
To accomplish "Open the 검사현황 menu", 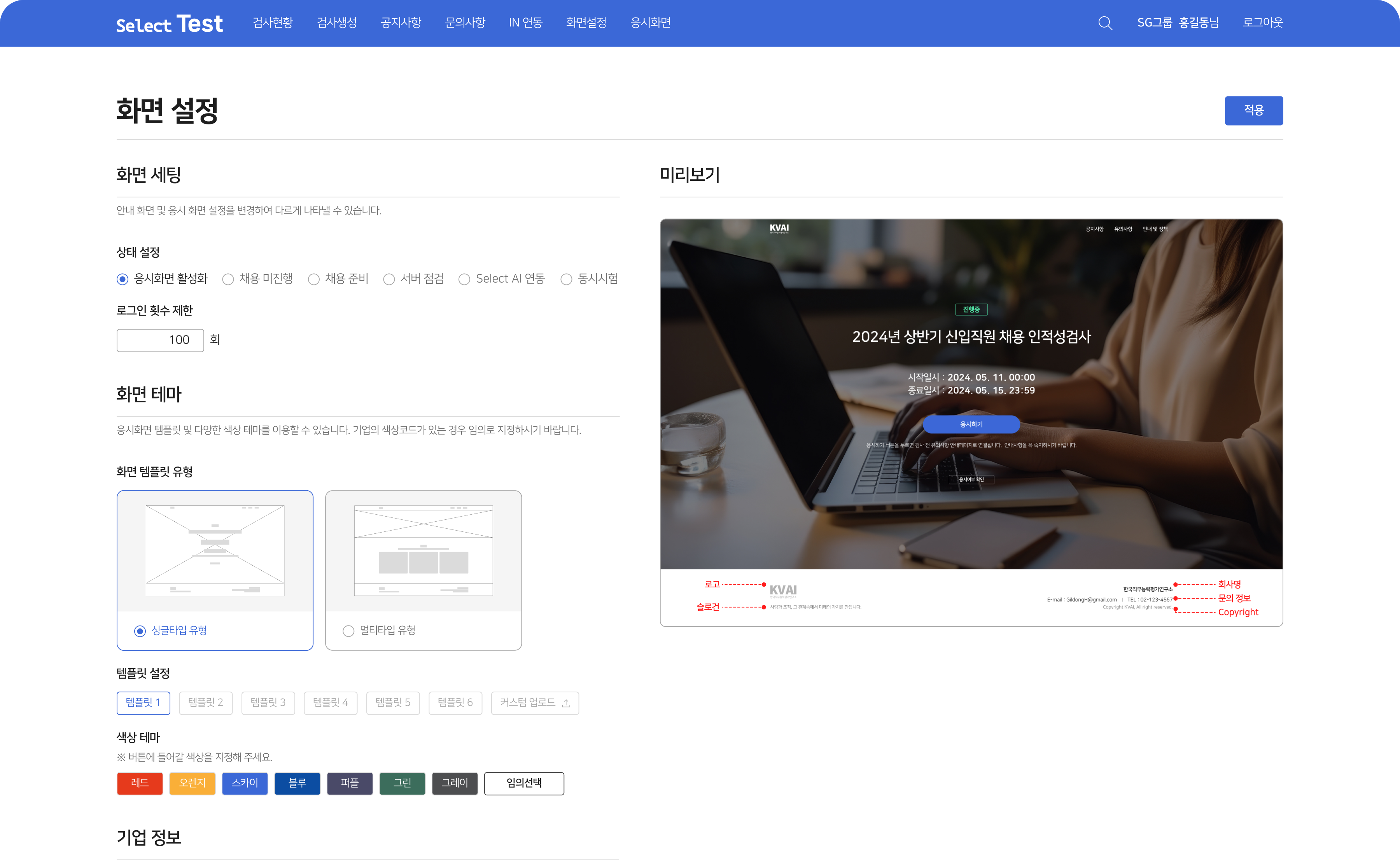I will tap(273, 23).
